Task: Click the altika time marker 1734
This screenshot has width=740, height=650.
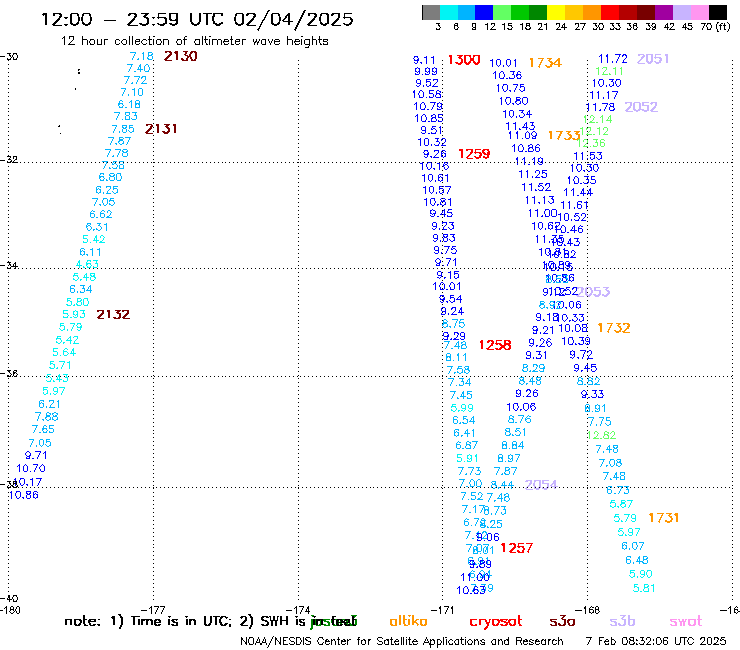Action: point(545,63)
